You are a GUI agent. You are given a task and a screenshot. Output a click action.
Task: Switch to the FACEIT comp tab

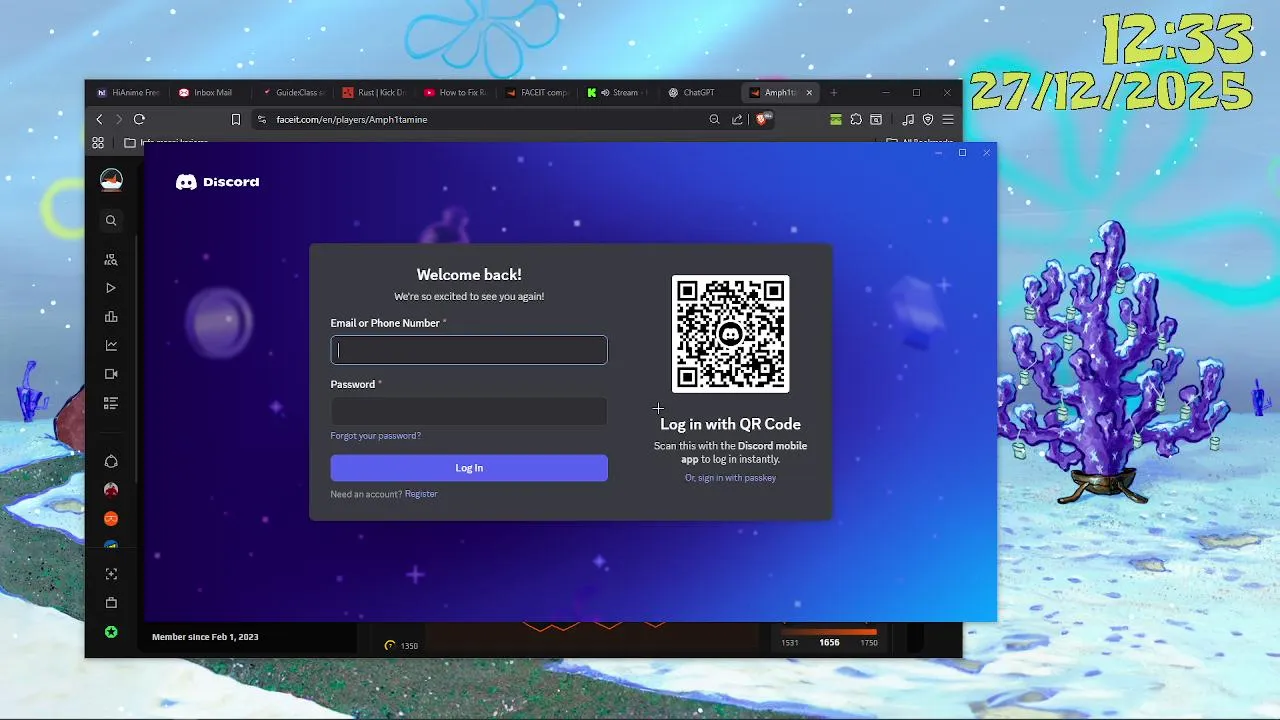539,93
